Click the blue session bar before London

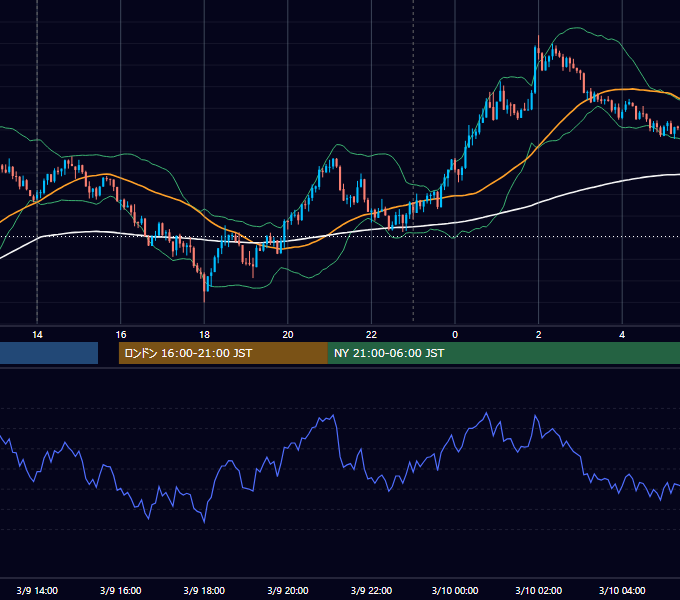click(x=49, y=353)
